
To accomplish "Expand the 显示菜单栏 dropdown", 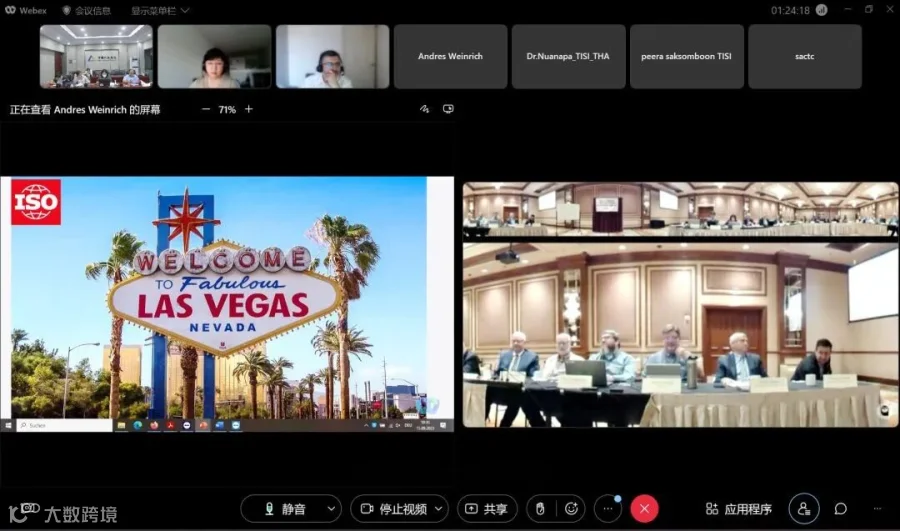I will pos(160,10).
